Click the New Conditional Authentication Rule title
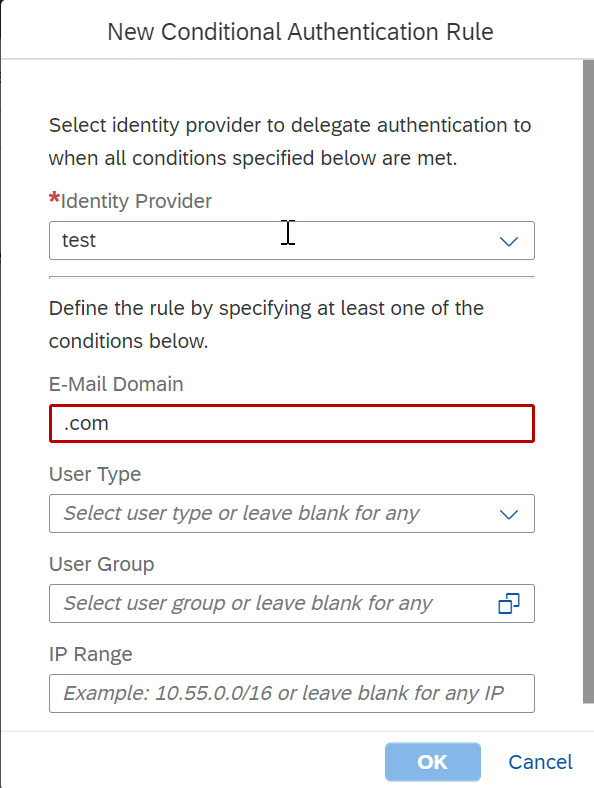The image size is (594, 788). pyautogui.click(x=300, y=32)
